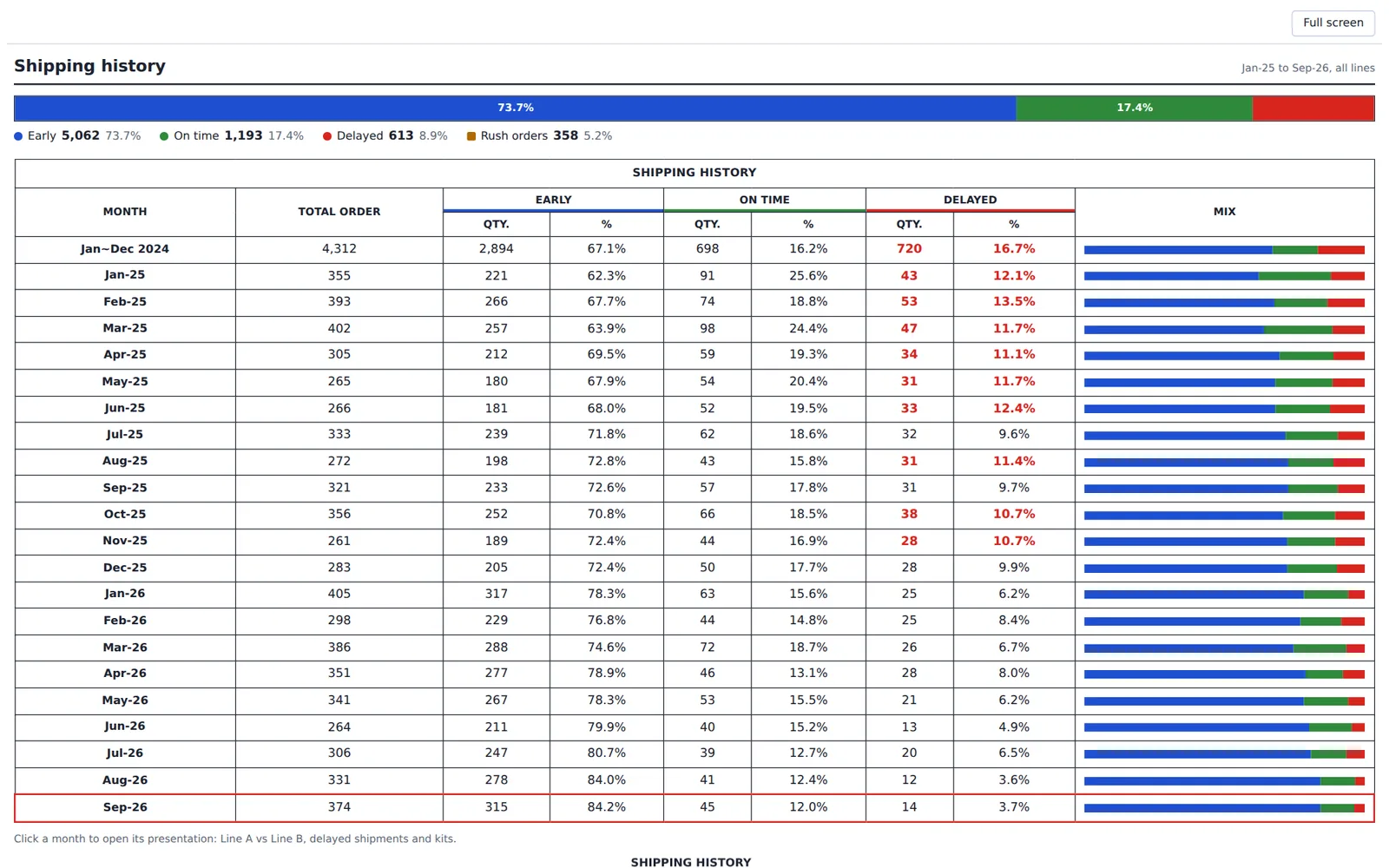Click the green 17.4% summary bar segment

(x=1134, y=108)
